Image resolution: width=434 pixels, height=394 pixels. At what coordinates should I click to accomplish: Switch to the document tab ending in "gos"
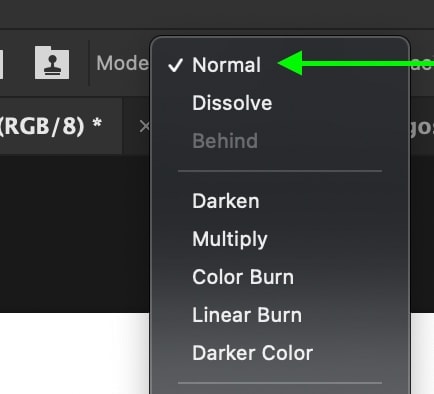point(422,127)
